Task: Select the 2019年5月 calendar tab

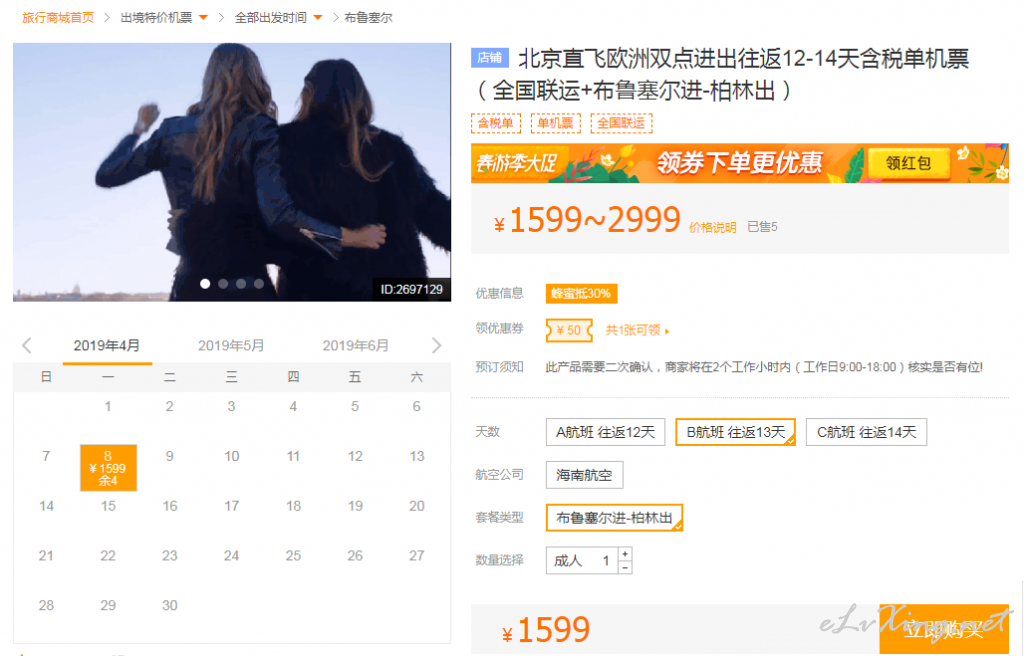Action: pos(231,346)
